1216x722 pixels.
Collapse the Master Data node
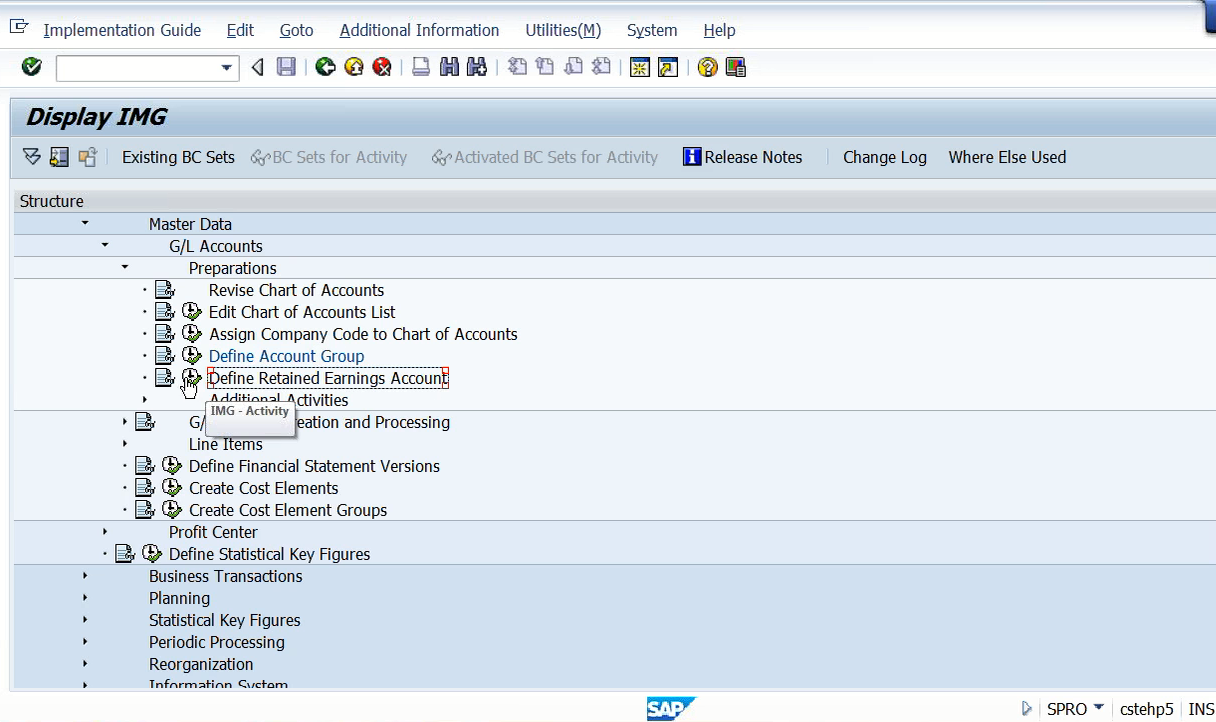pos(85,223)
